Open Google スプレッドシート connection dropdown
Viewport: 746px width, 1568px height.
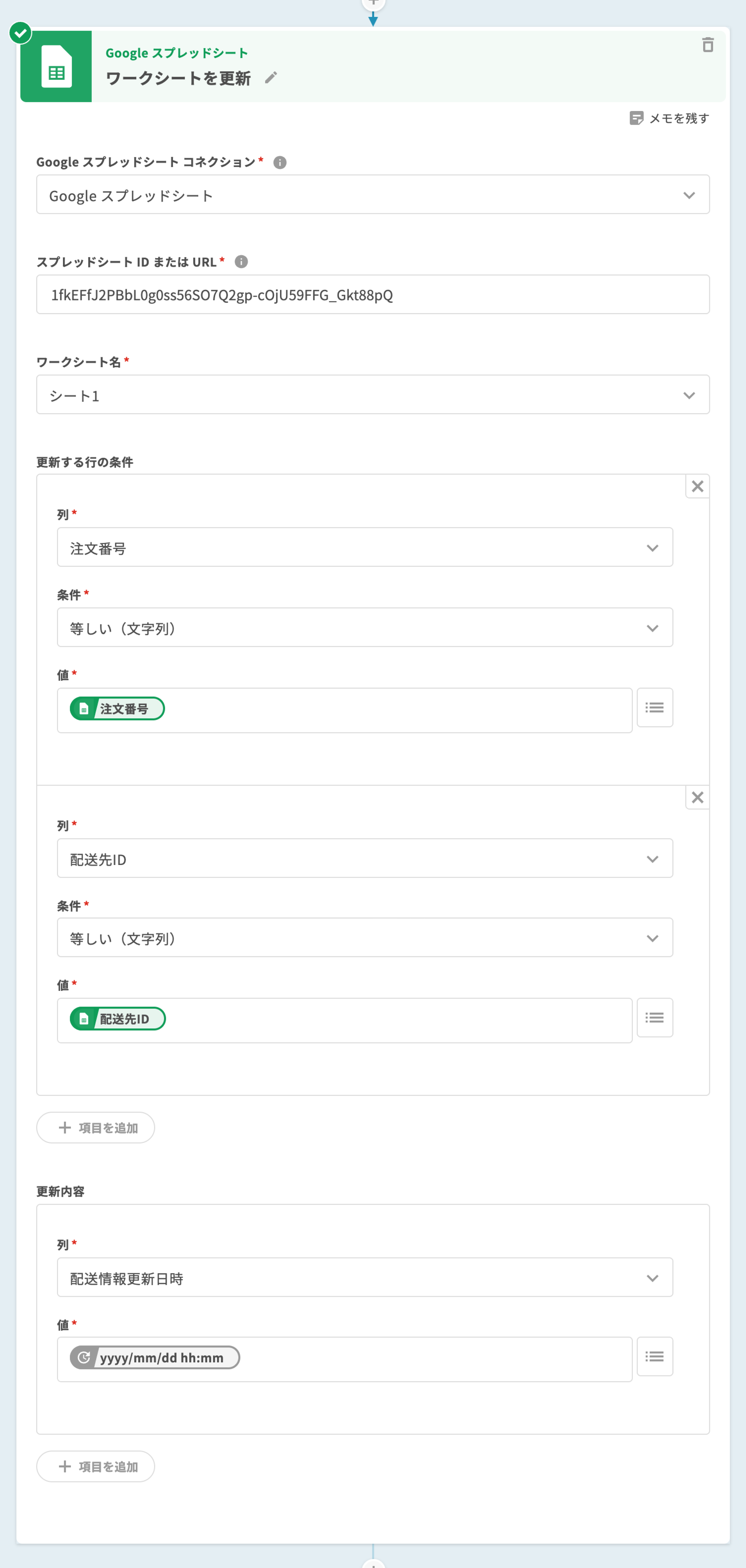click(x=373, y=195)
